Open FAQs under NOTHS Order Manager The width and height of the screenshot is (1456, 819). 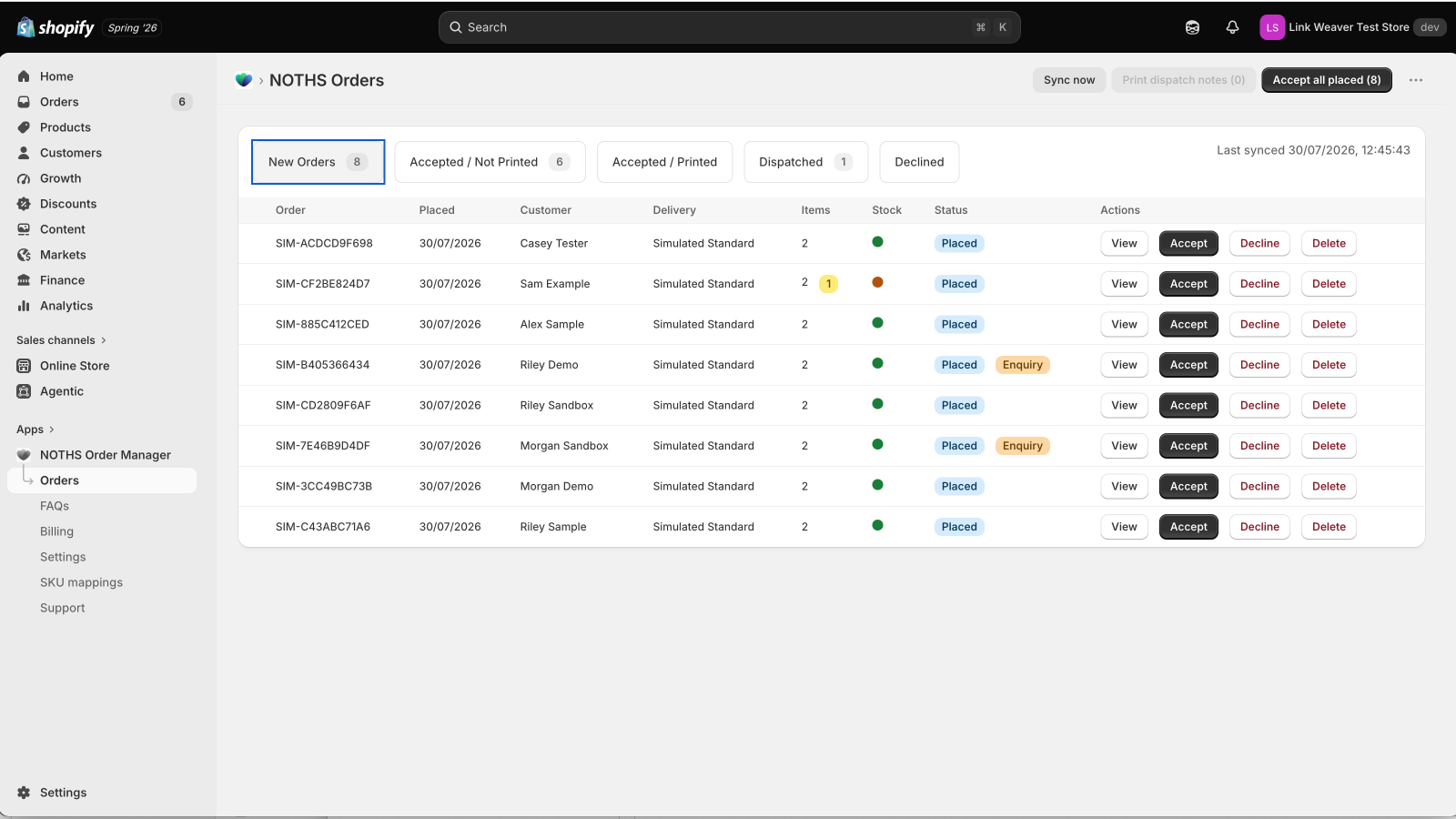(x=55, y=506)
